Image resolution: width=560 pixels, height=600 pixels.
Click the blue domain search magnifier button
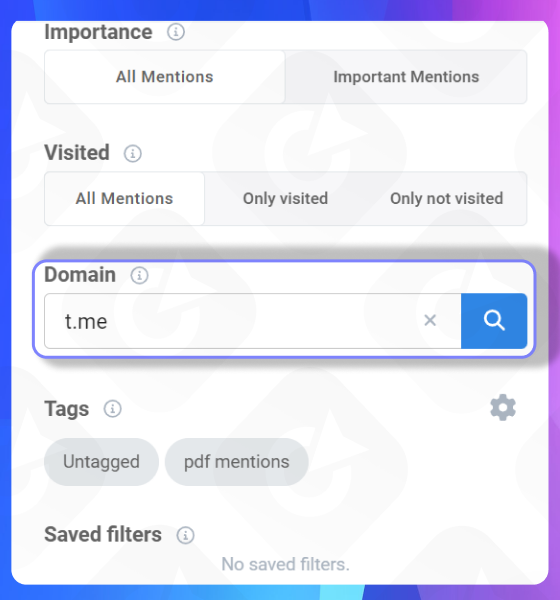[494, 321]
